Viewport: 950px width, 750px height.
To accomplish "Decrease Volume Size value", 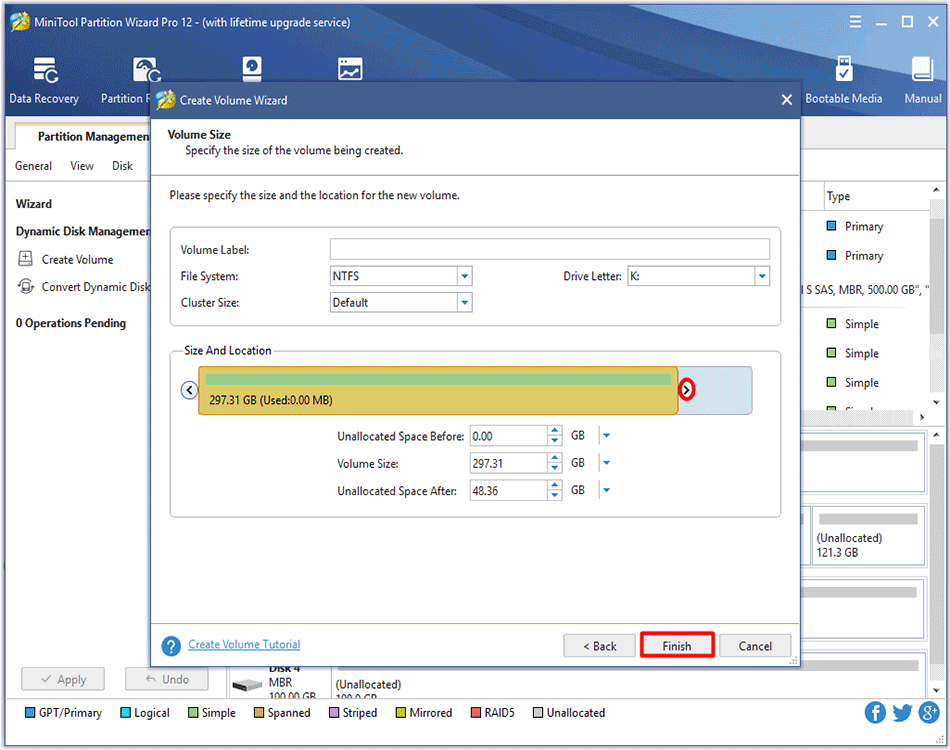I will coord(554,468).
